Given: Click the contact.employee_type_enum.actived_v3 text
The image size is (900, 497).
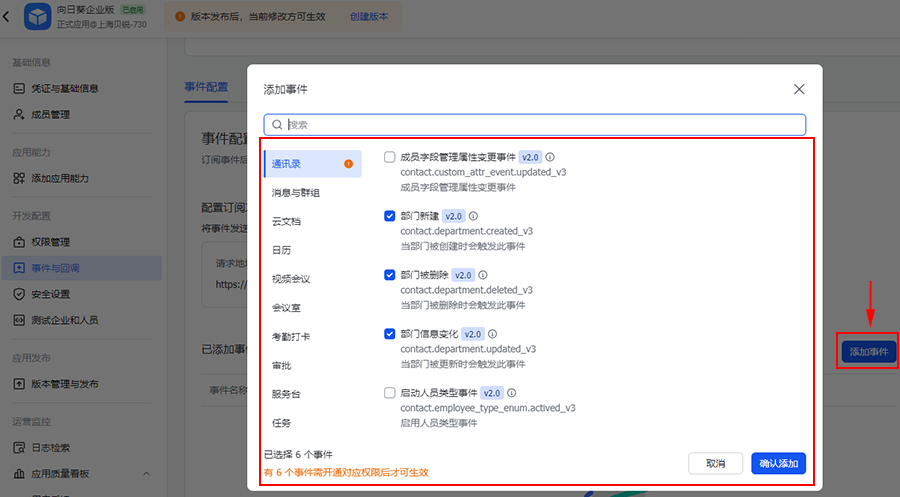Looking at the screenshot, I should 488,408.
